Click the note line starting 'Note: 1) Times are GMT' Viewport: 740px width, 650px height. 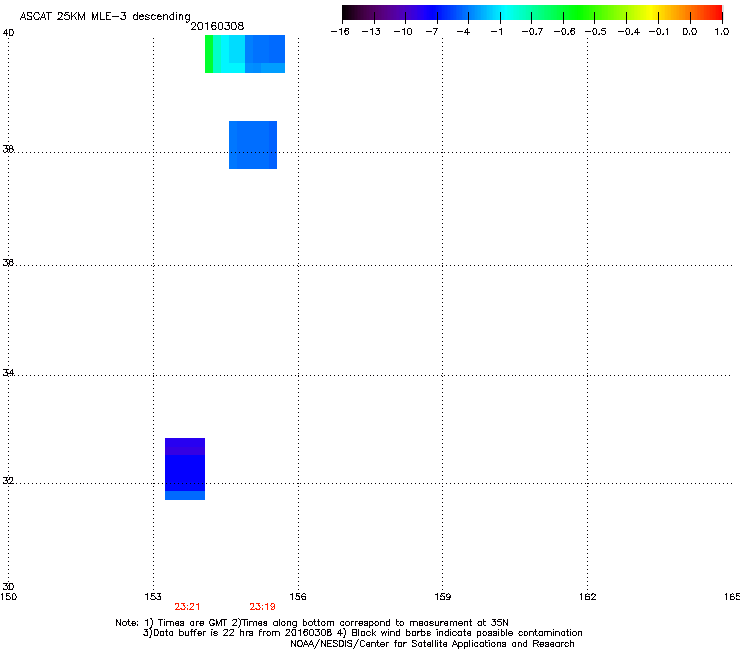312,623
